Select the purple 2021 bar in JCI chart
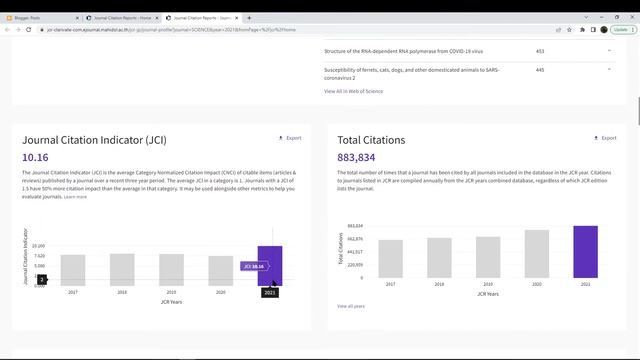Viewport: 640px width, 360px height. (x=270, y=266)
